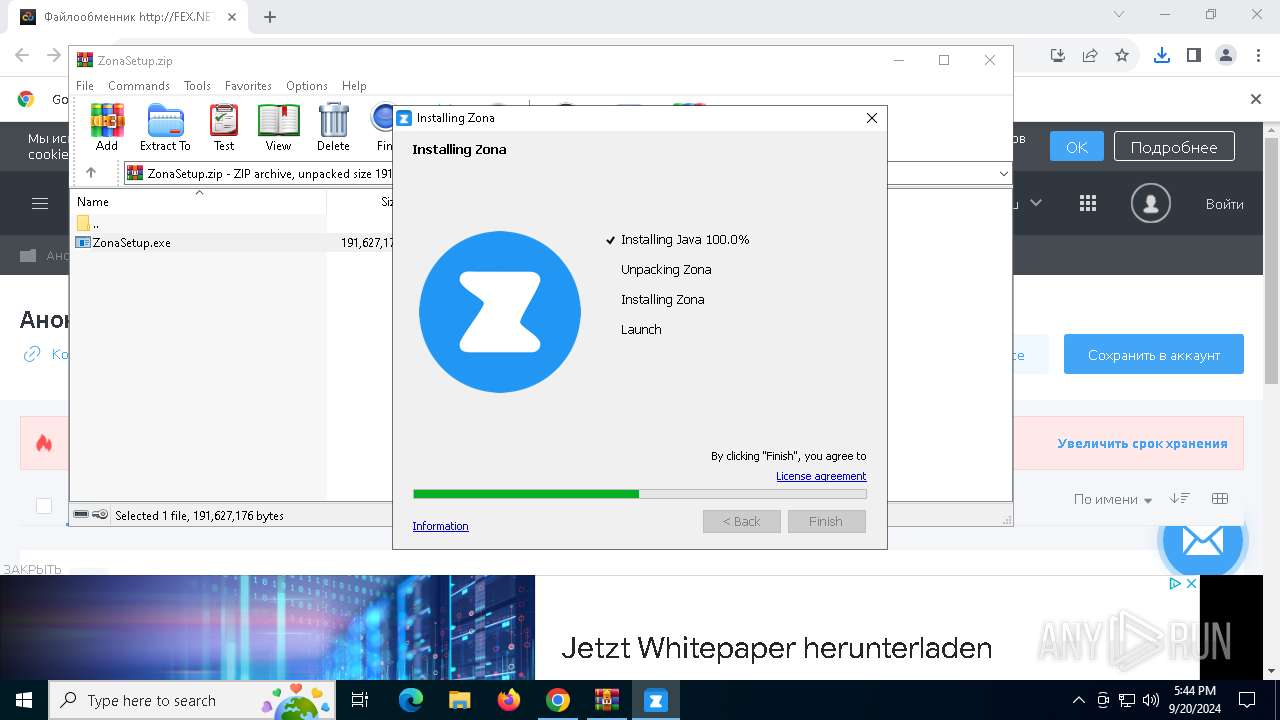Open the Information link in Zona installer

[x=440, y=526]
